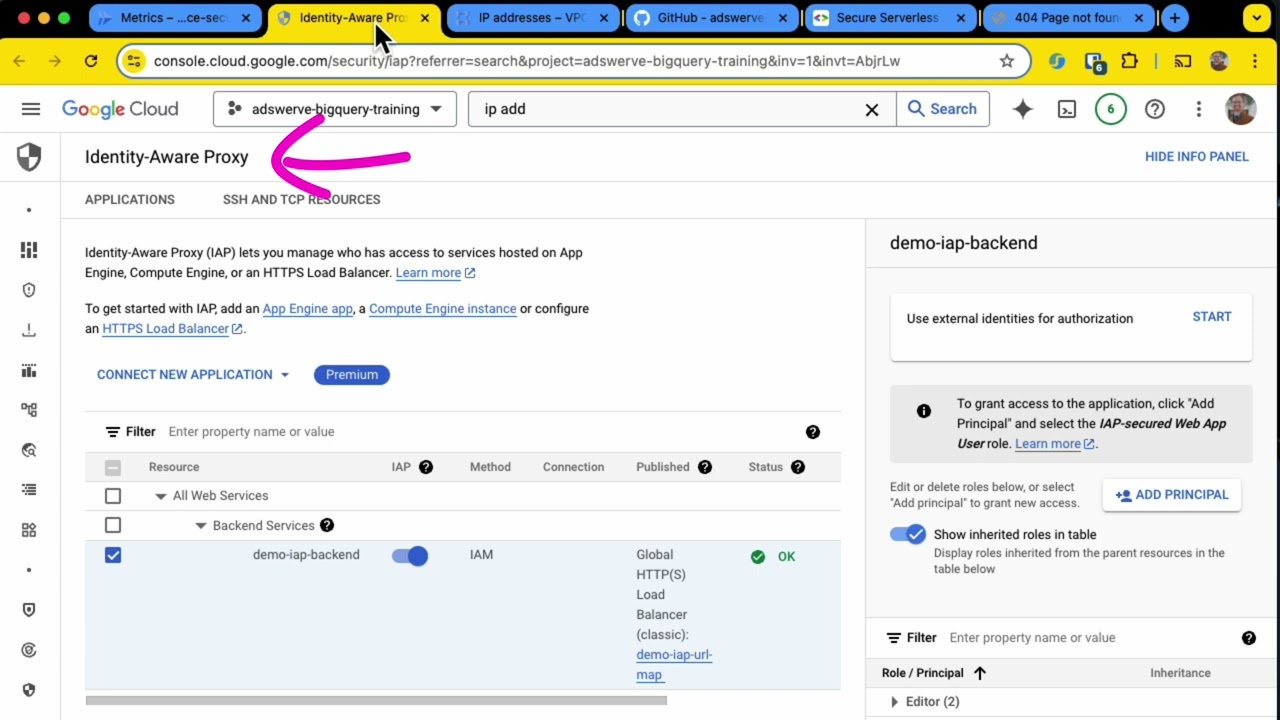Image resolution: width=1280 pixels, height=720 pixels.
Task: Open the App Engine app link
Action: click(x=307, y=309)
